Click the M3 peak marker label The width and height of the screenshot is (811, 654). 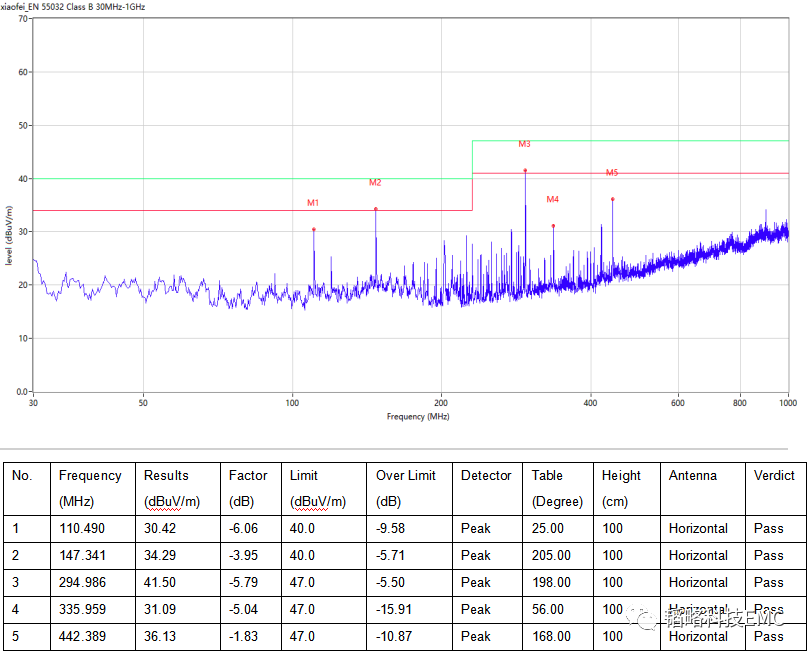pyautogui.click(x=524, y=145)
